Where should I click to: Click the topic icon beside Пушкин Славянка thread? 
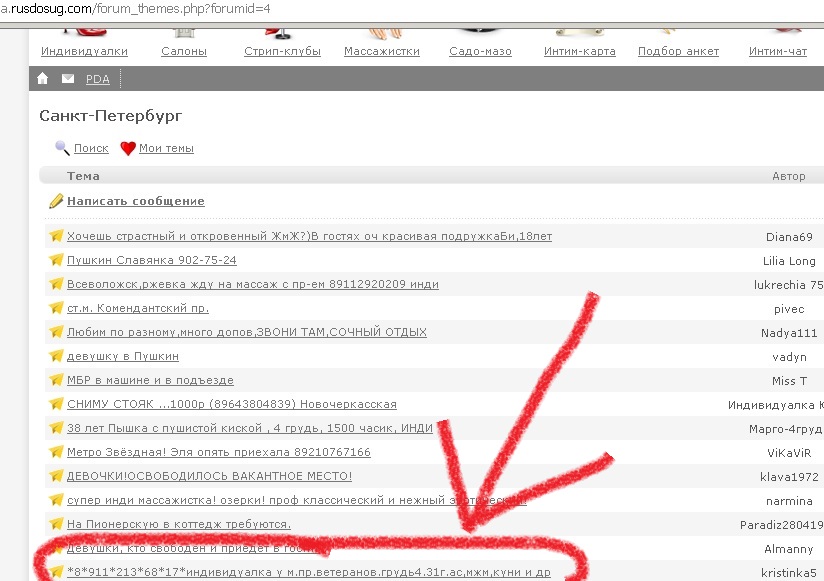(56, 261)
